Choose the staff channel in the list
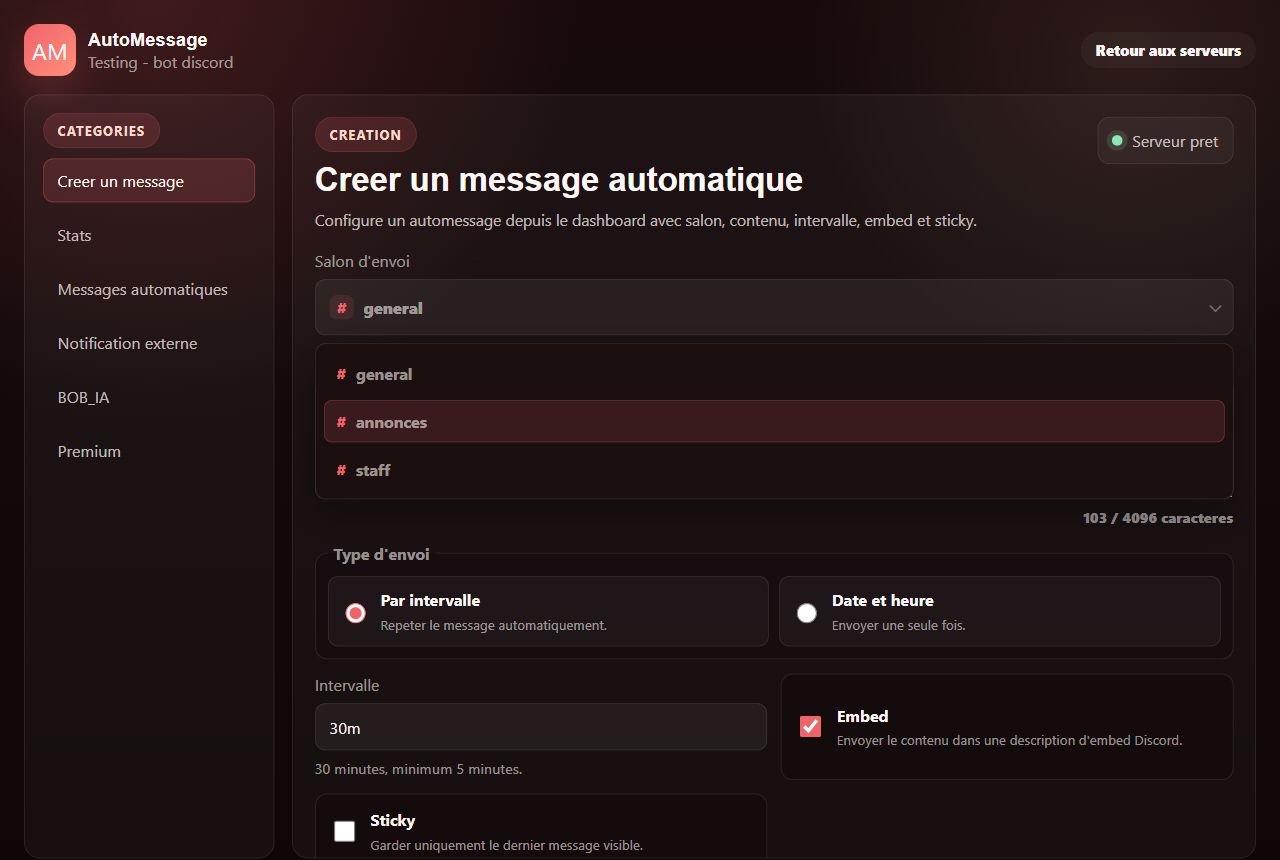Screen dimensions: 1280x860 point(774,470)
